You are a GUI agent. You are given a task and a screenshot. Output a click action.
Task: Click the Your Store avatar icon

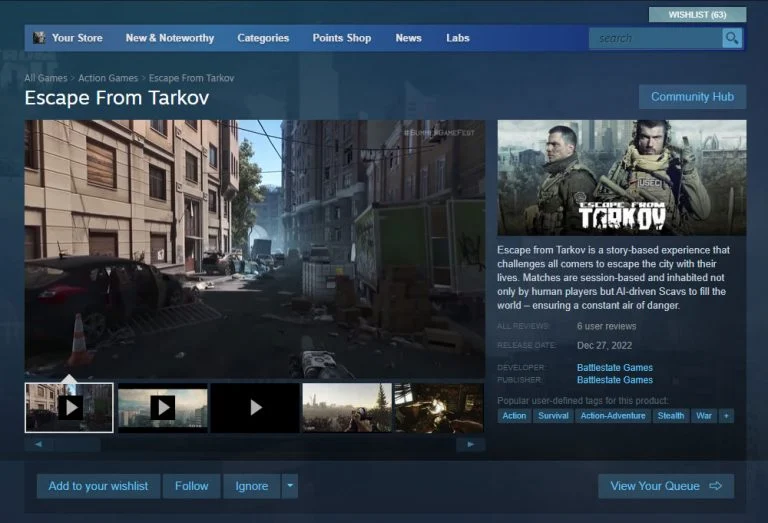point(39,38)
